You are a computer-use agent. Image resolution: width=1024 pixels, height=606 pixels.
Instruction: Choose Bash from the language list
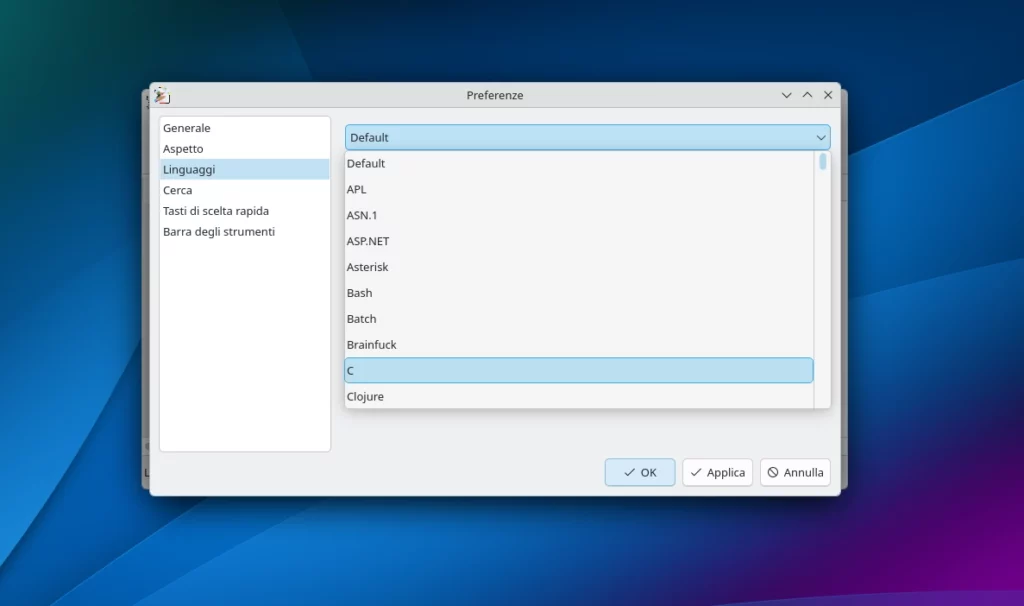579,293
